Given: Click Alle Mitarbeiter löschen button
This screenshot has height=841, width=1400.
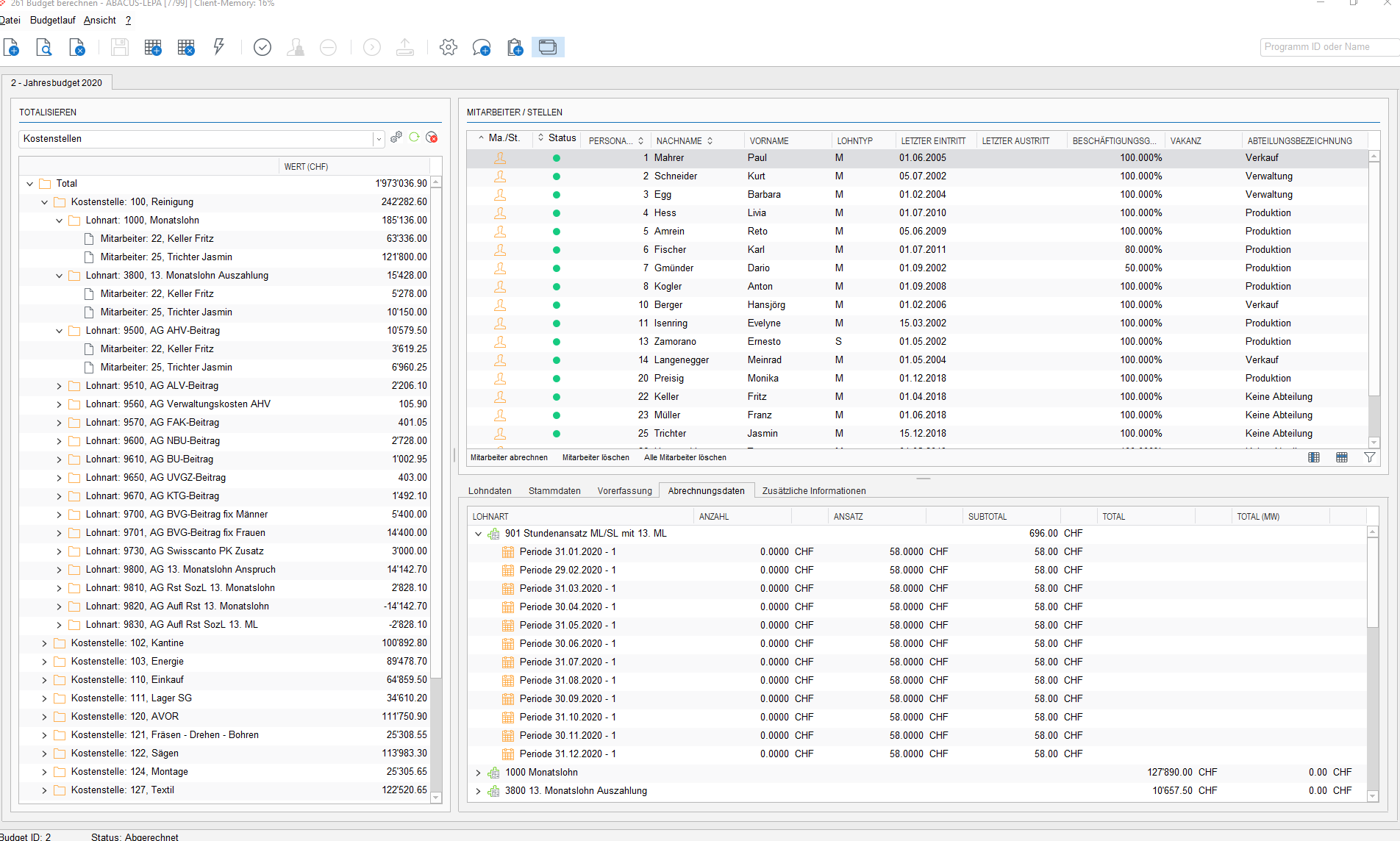Looking at the screenshot, I should tap(685, 457).
